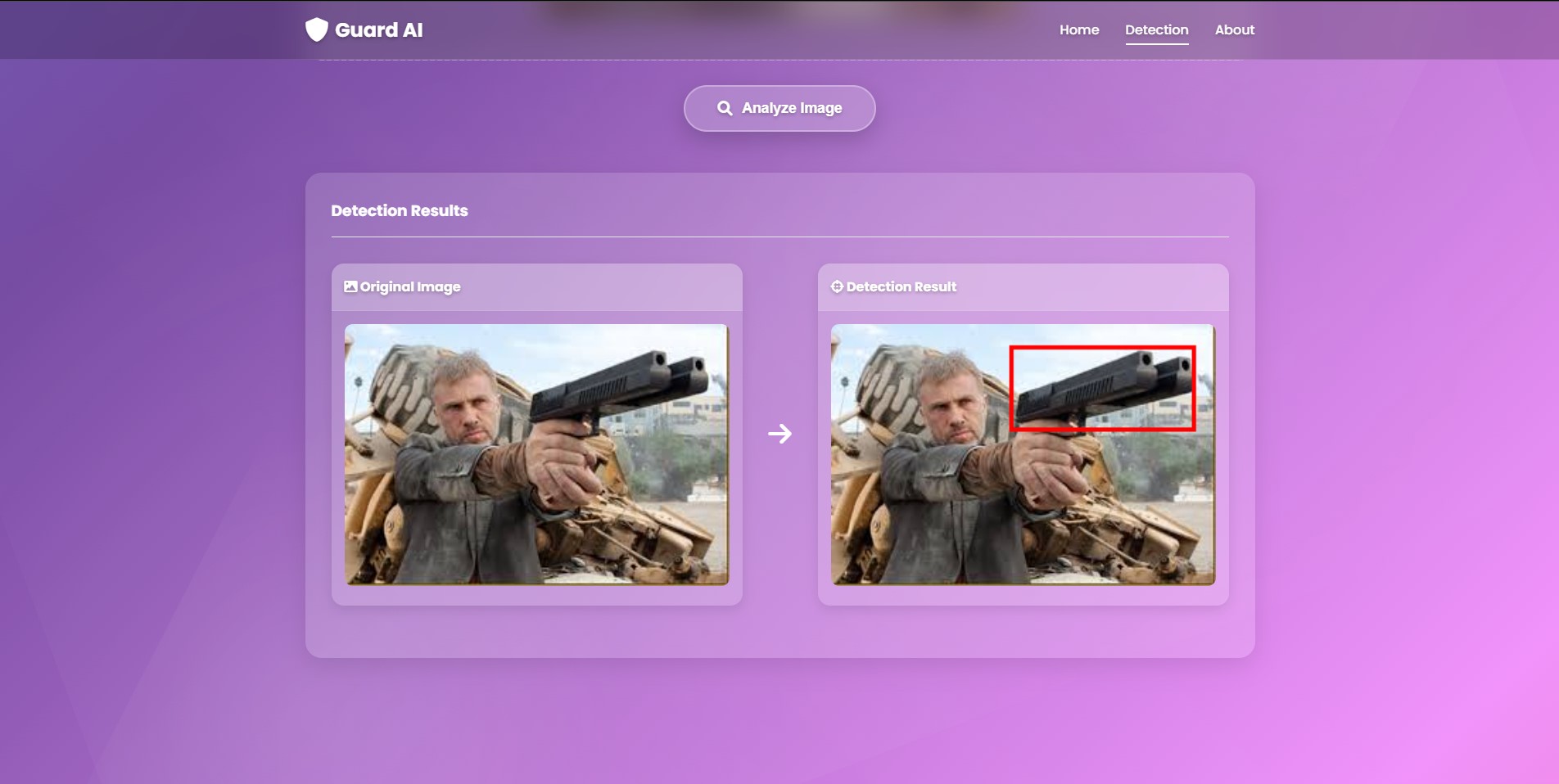Click the Analyze Image button
Screen dimensions: 1559x784
(779, 108)
